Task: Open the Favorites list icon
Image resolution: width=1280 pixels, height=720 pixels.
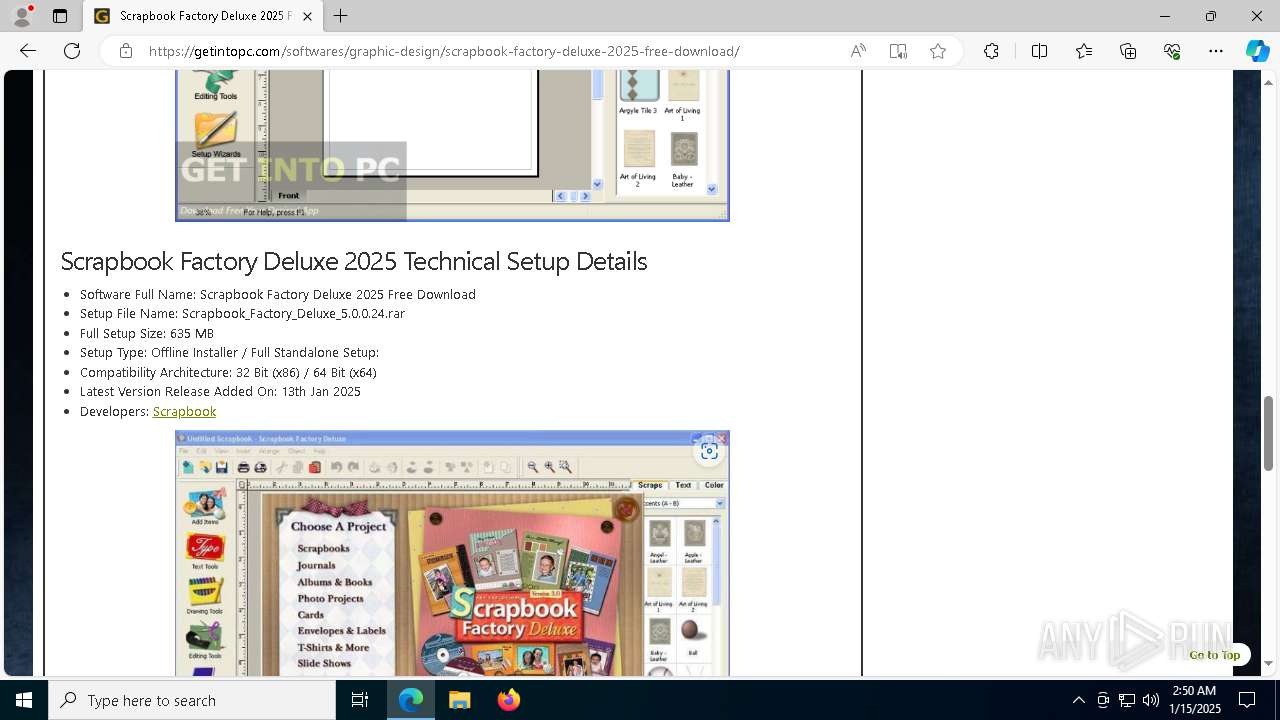Action: (1084, 51)
